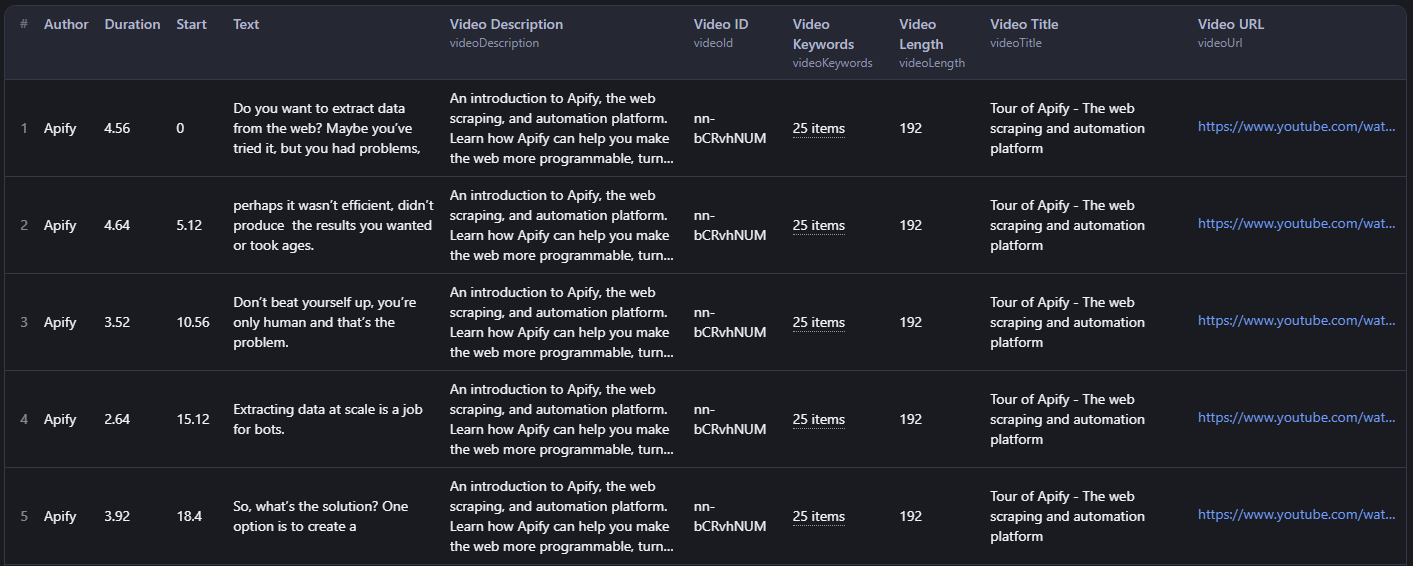
Task: Select the duration value 3.92
Action: click(117, 516)
